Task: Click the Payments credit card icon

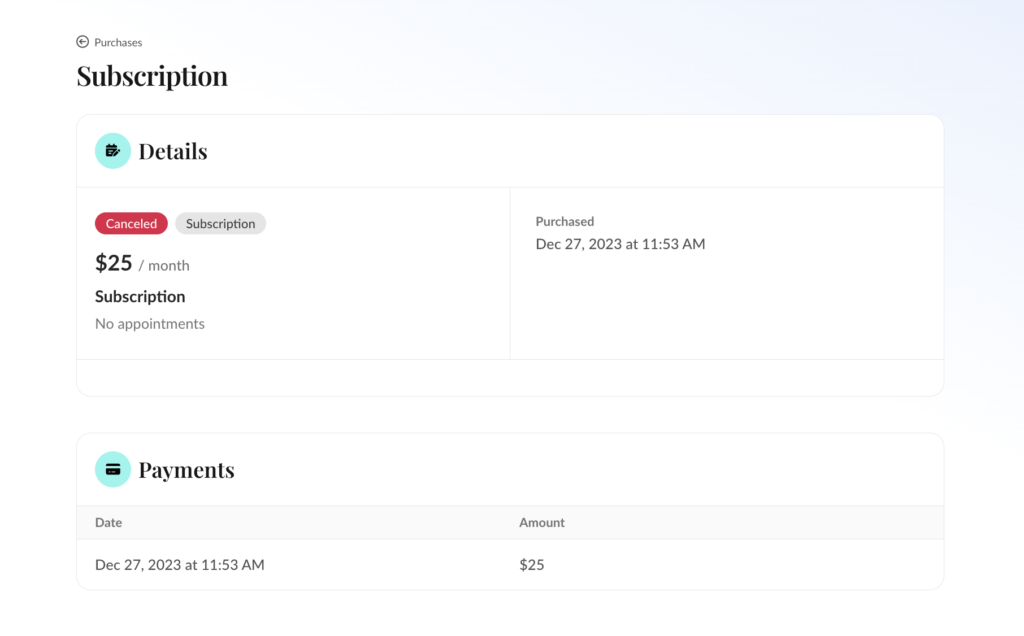Action: (x=113, y=469)
